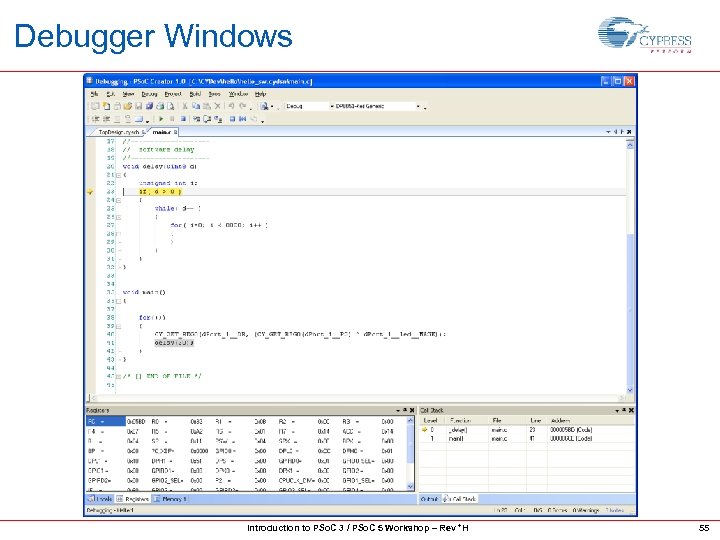
Task: Open the Build menu
Action: (x=195, y=94)
